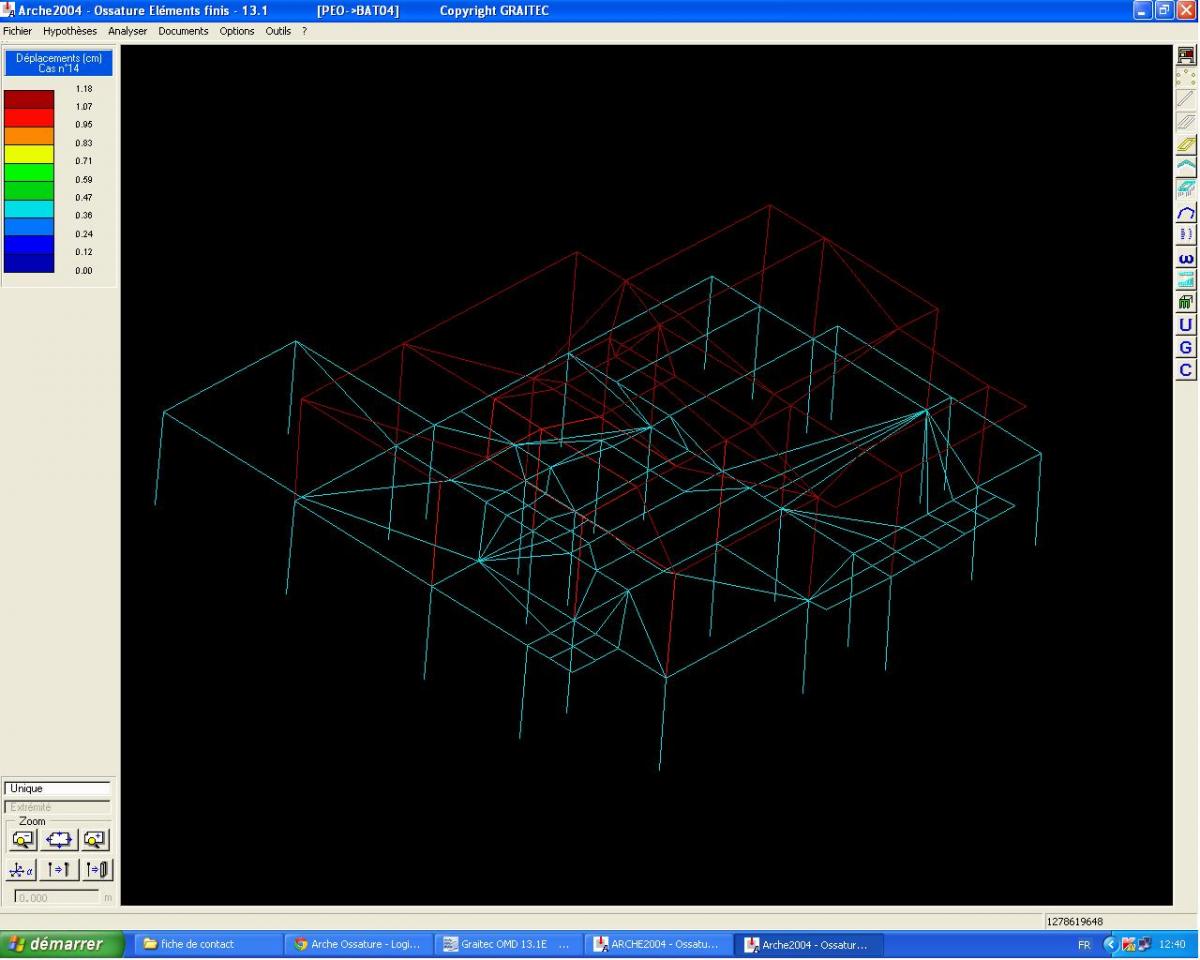Viewport: 1200px width, 960px height.
Task: Click the zoom extents arrows button
Action: coord(59,839)
